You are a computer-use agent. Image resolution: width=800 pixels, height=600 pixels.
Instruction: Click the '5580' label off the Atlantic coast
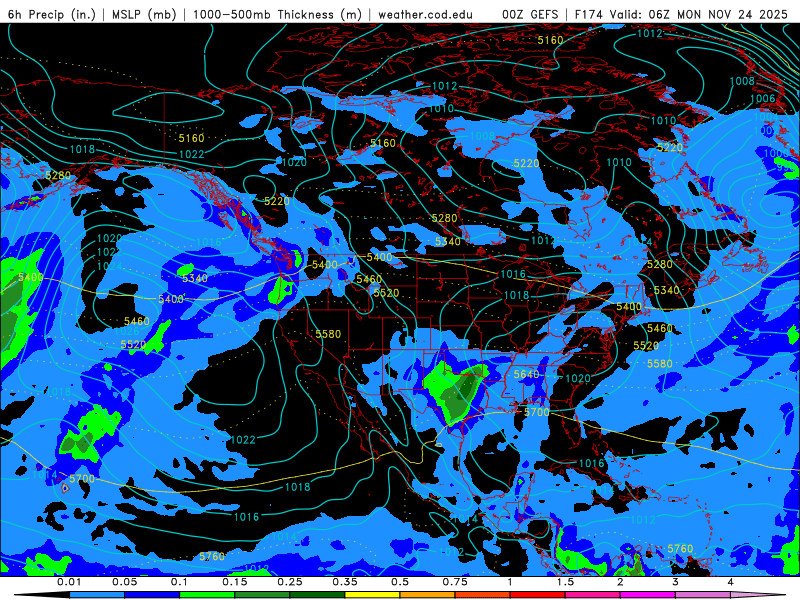coord(660,363)
